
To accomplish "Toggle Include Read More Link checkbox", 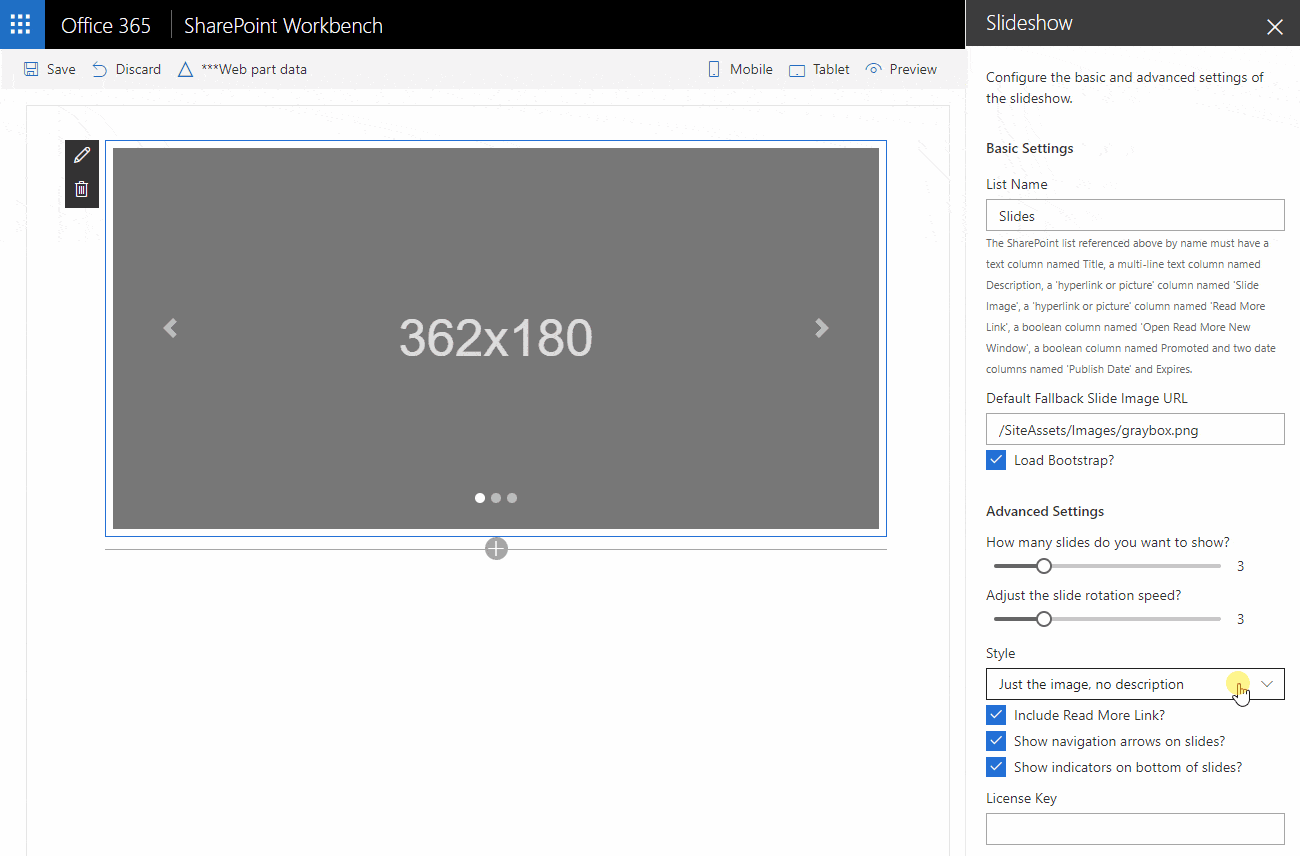I will [x=996, y=715].
